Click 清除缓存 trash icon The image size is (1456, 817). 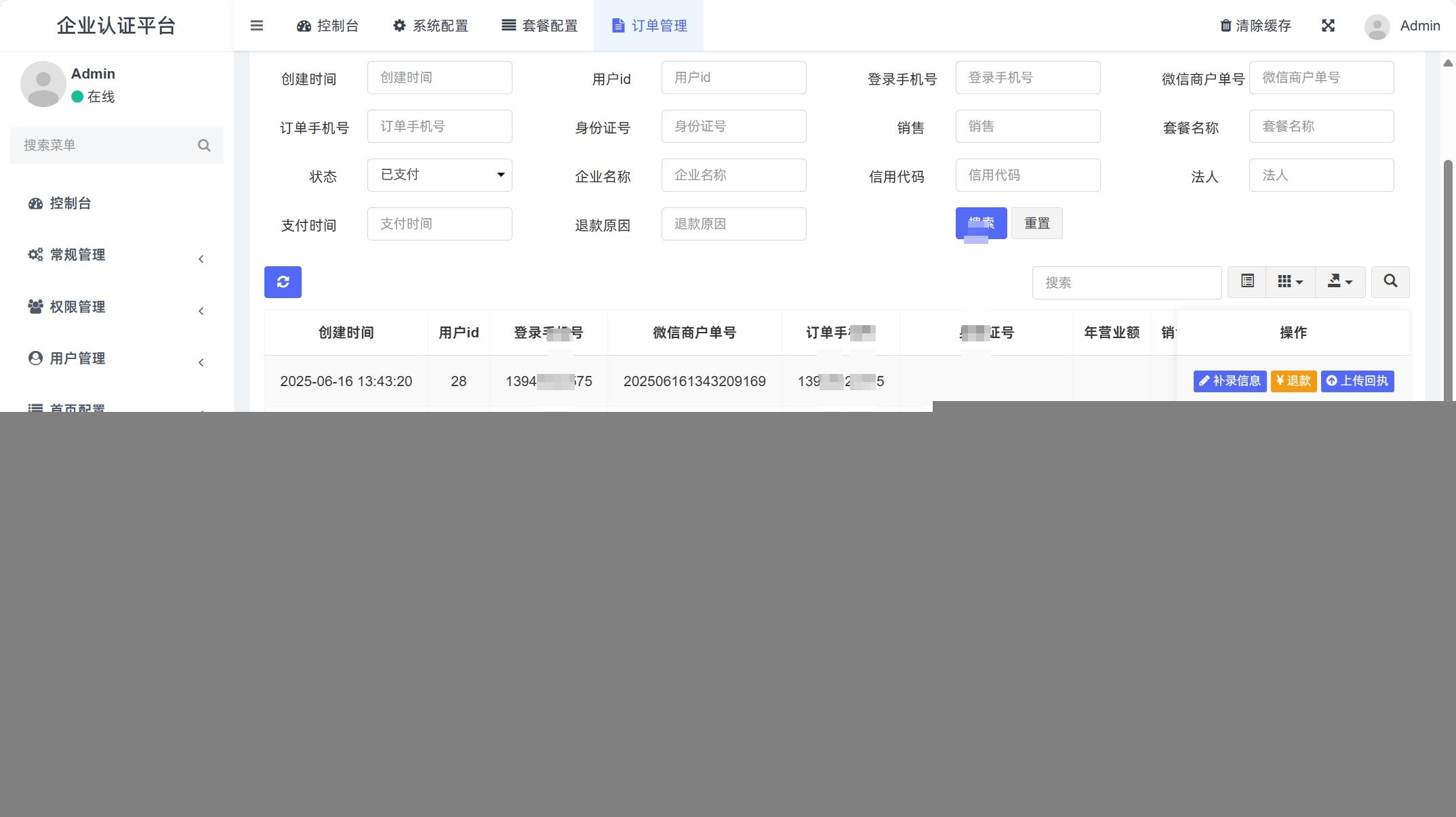coord(1226,26)
